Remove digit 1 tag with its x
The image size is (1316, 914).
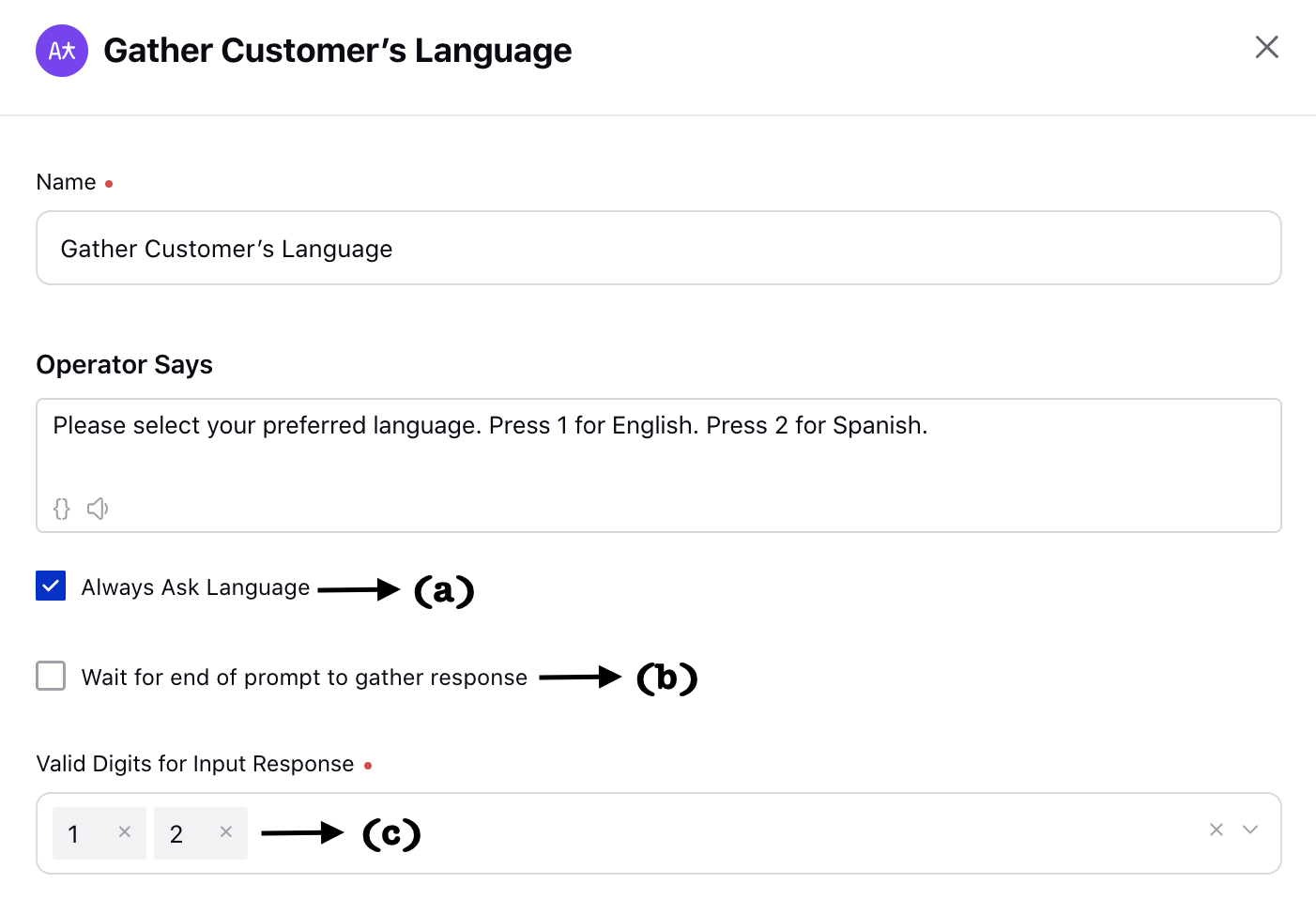pyautogui.click(x=124, y=832)
